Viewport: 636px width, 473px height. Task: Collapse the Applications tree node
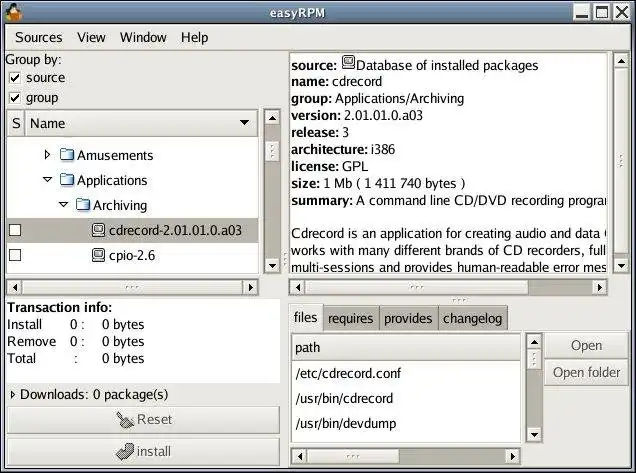(47, 179)
